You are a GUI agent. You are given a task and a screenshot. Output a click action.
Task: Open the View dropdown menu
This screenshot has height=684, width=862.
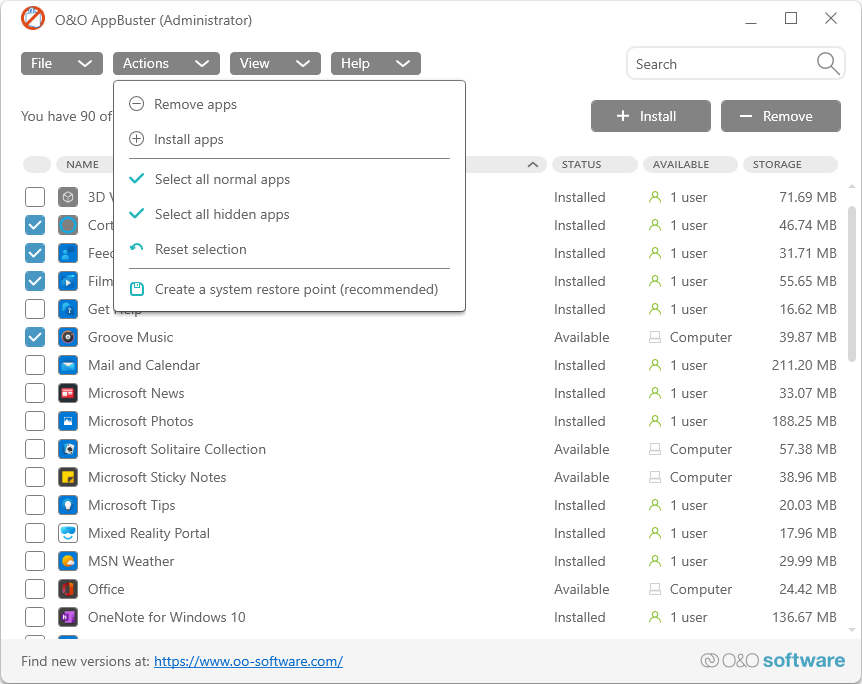coord(275,63)
